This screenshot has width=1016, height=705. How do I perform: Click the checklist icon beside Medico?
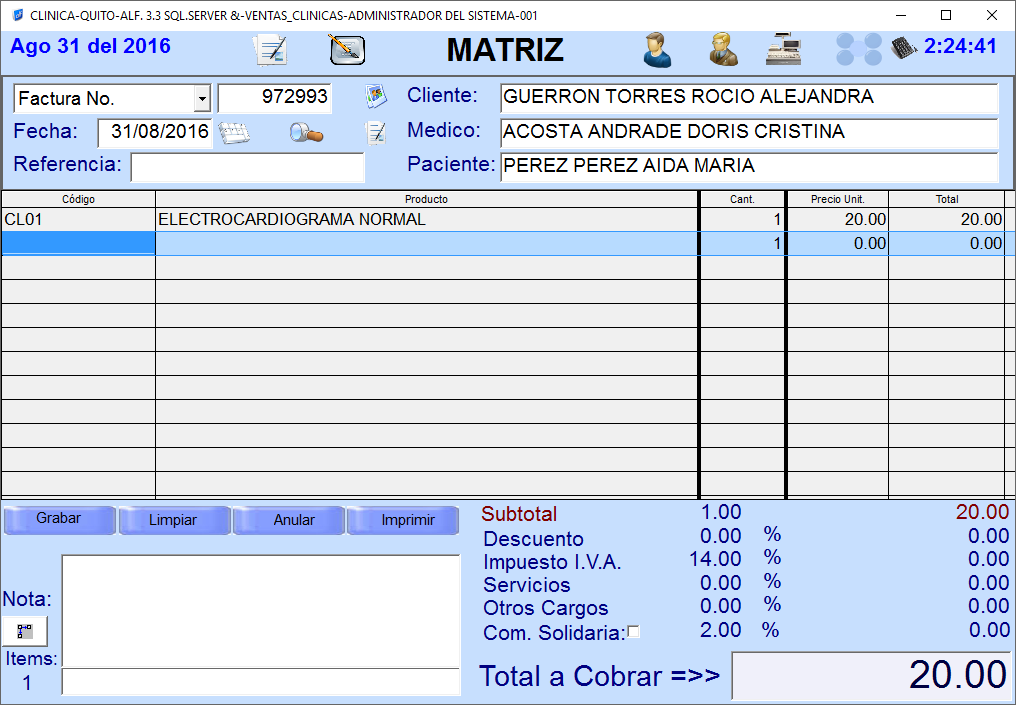point(376,132)
